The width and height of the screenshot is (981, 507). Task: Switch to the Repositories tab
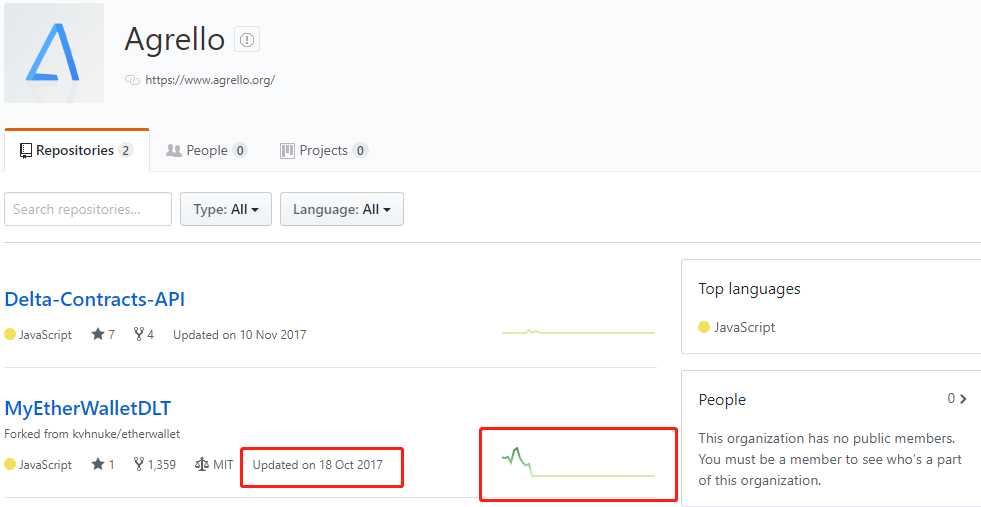tap(76, 150)
